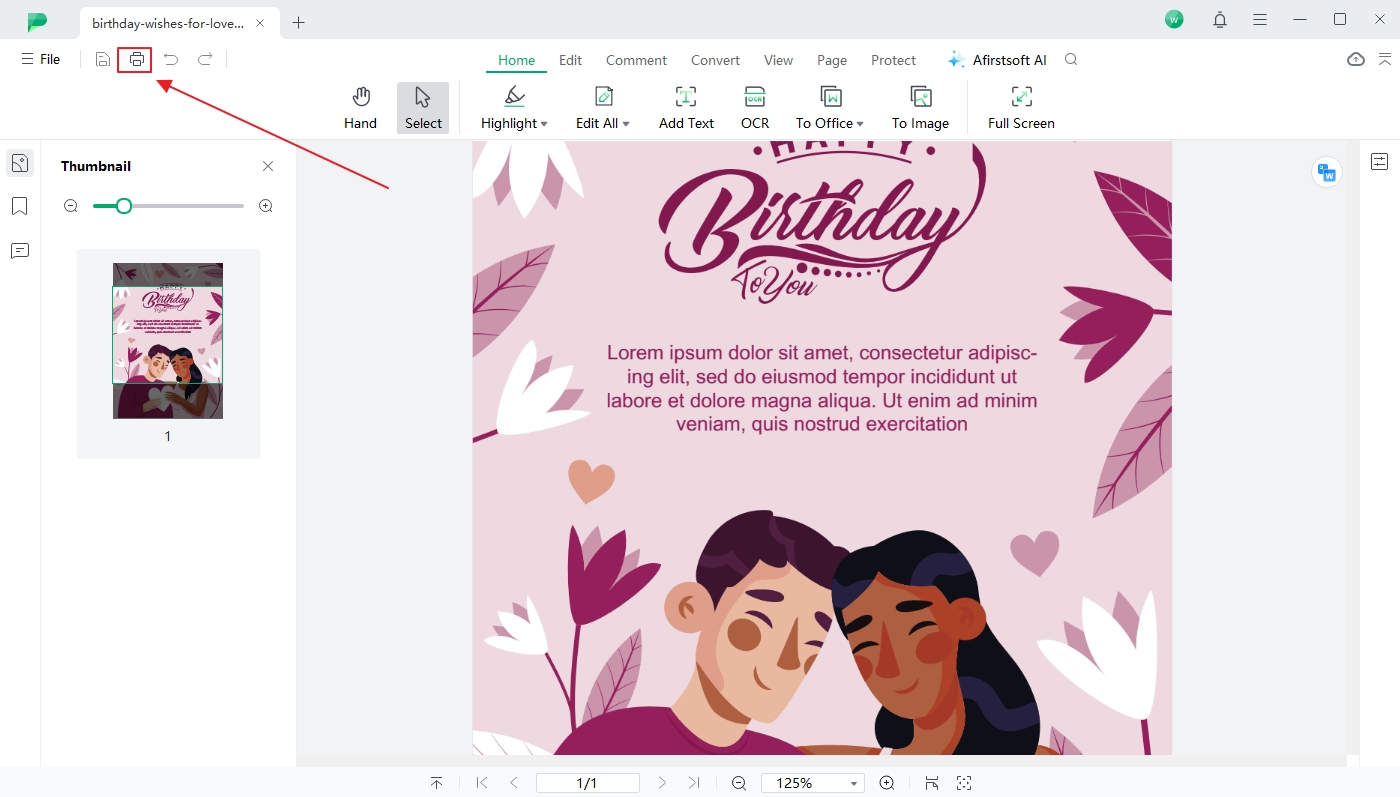This screenshot has width=1400, height=797.
Task: Expand the To Office dropdown arrow
Action: pyautogui.click(x=860, y=124)
